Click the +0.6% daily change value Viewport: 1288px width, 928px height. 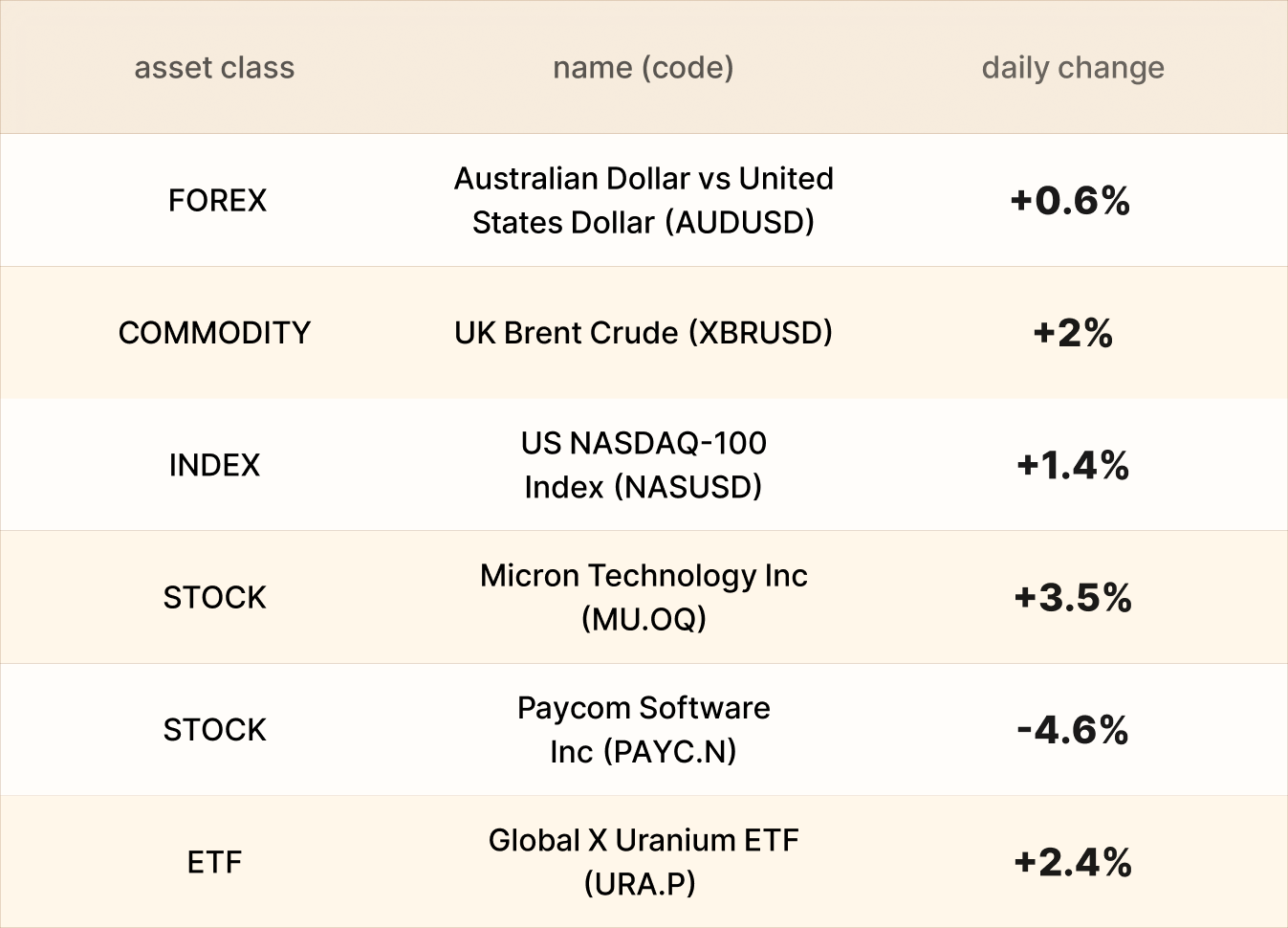(x=1071, y=201)
